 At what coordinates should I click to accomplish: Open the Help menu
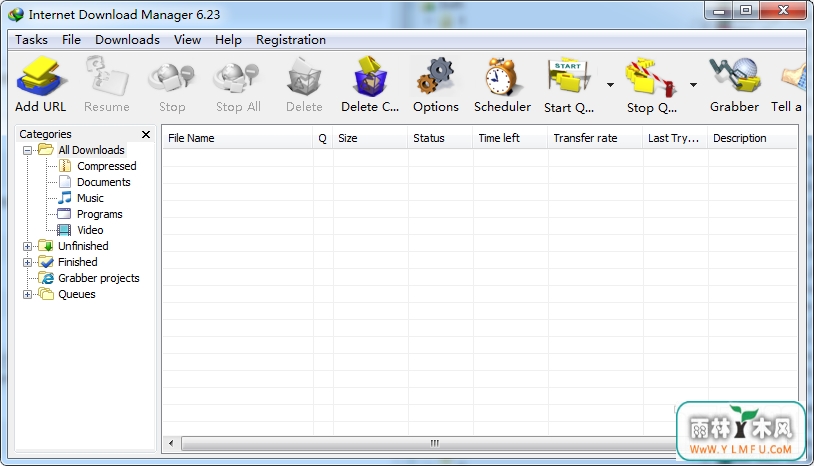(x=228, y=40)
